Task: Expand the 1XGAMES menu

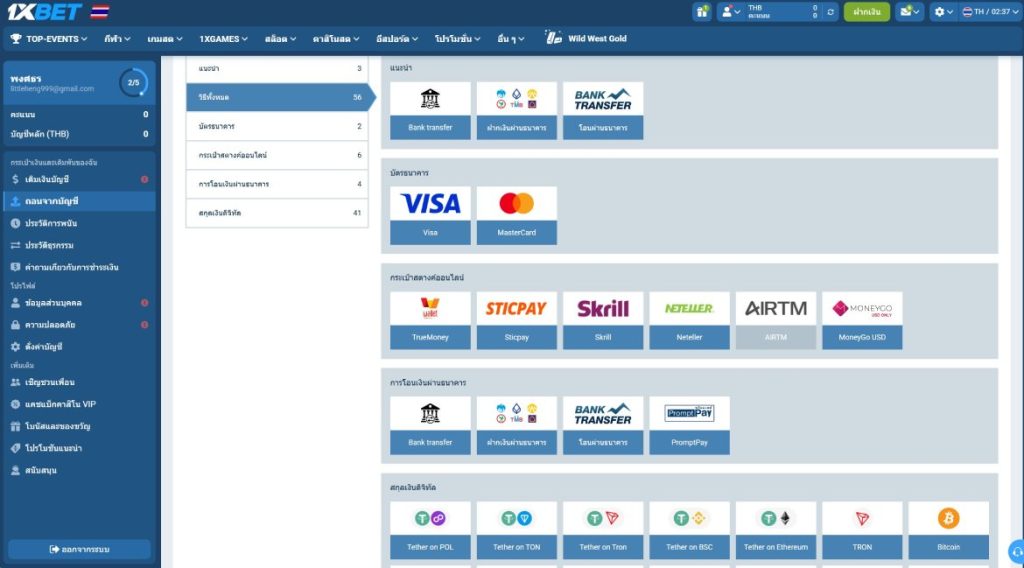Action: tap(223, 39)
